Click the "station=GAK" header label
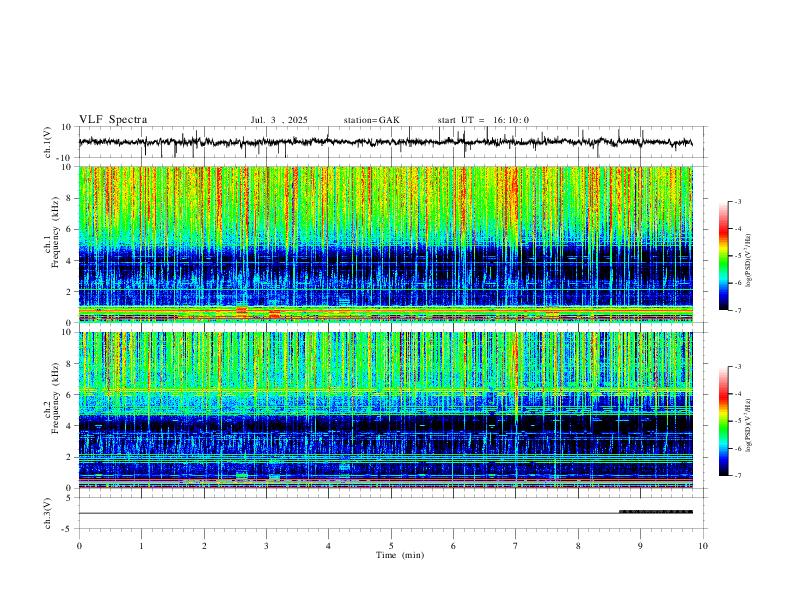This screenshot has height=612, width=792. coord(371,120)
